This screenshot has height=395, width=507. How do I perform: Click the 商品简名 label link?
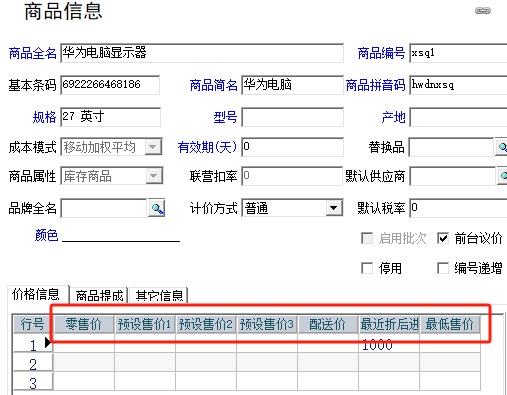213,85
